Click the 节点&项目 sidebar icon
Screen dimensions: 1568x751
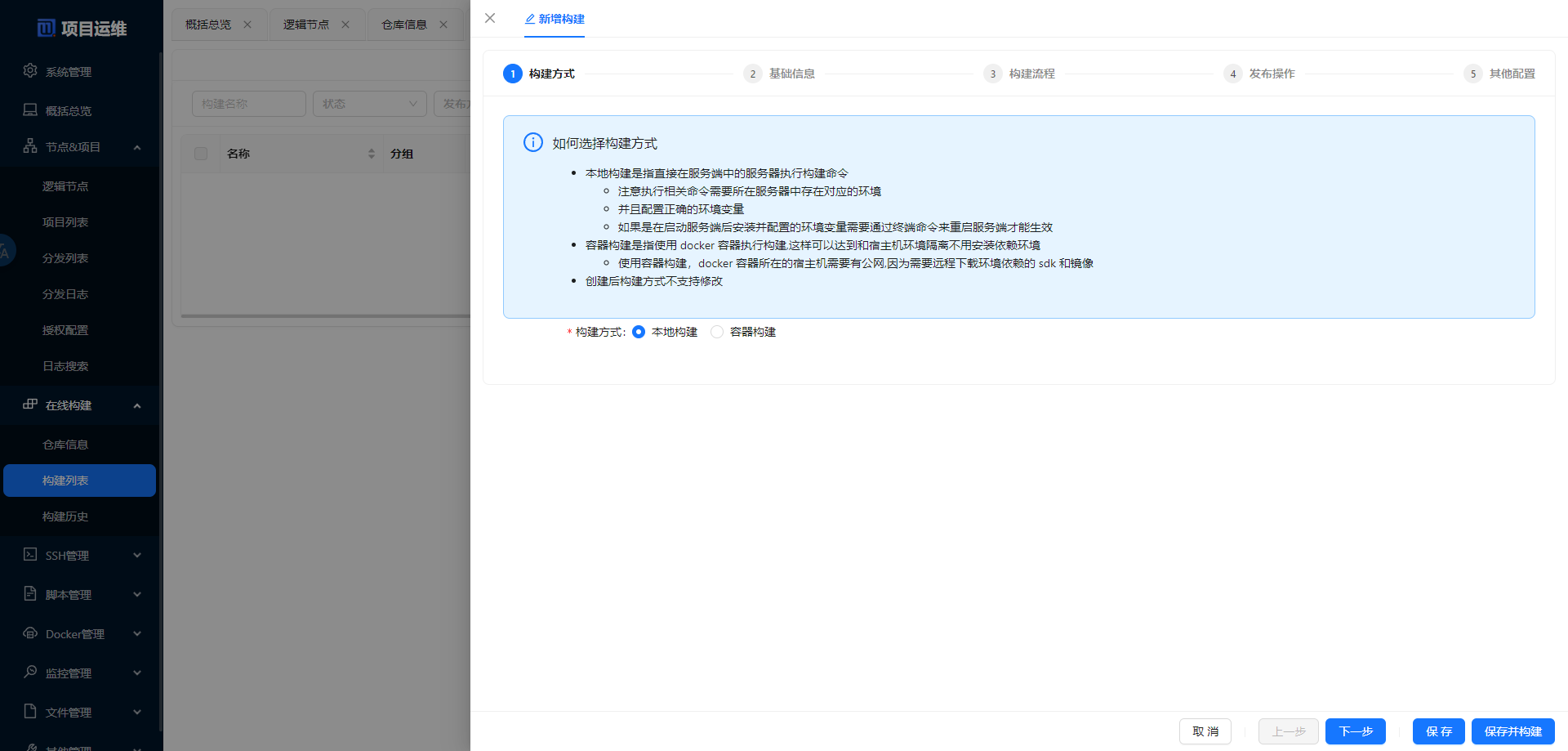coord(30,146)
